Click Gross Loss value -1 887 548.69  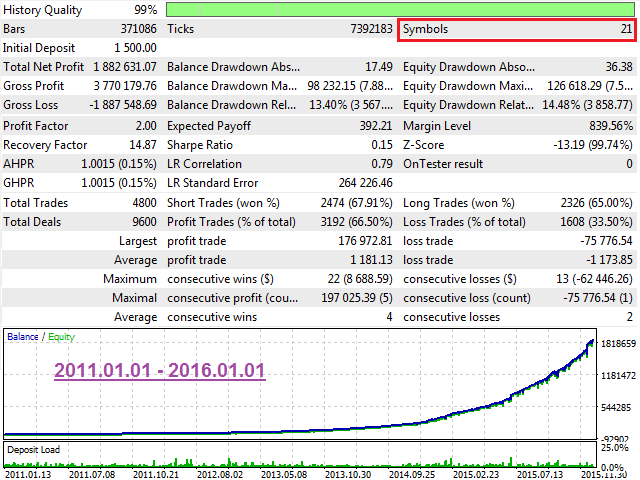point(123,105)
